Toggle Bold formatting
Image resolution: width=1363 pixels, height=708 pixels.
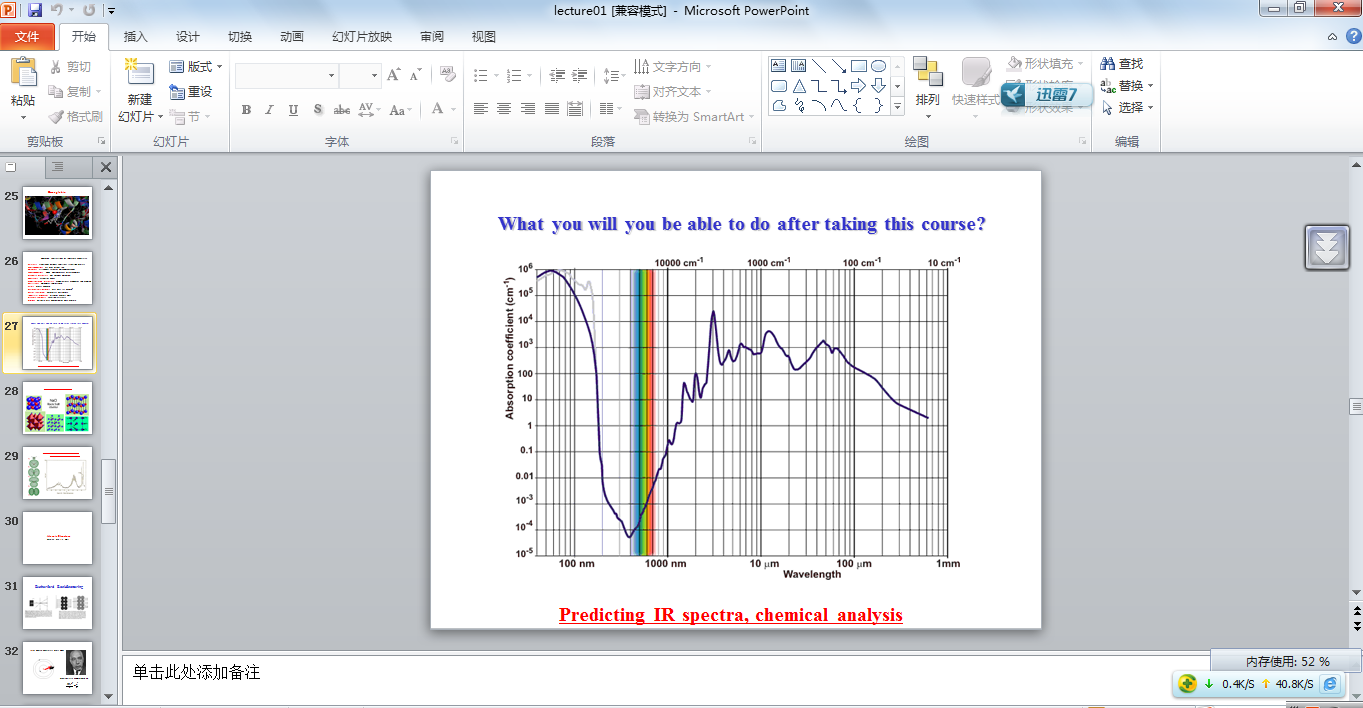click(246, 110)
